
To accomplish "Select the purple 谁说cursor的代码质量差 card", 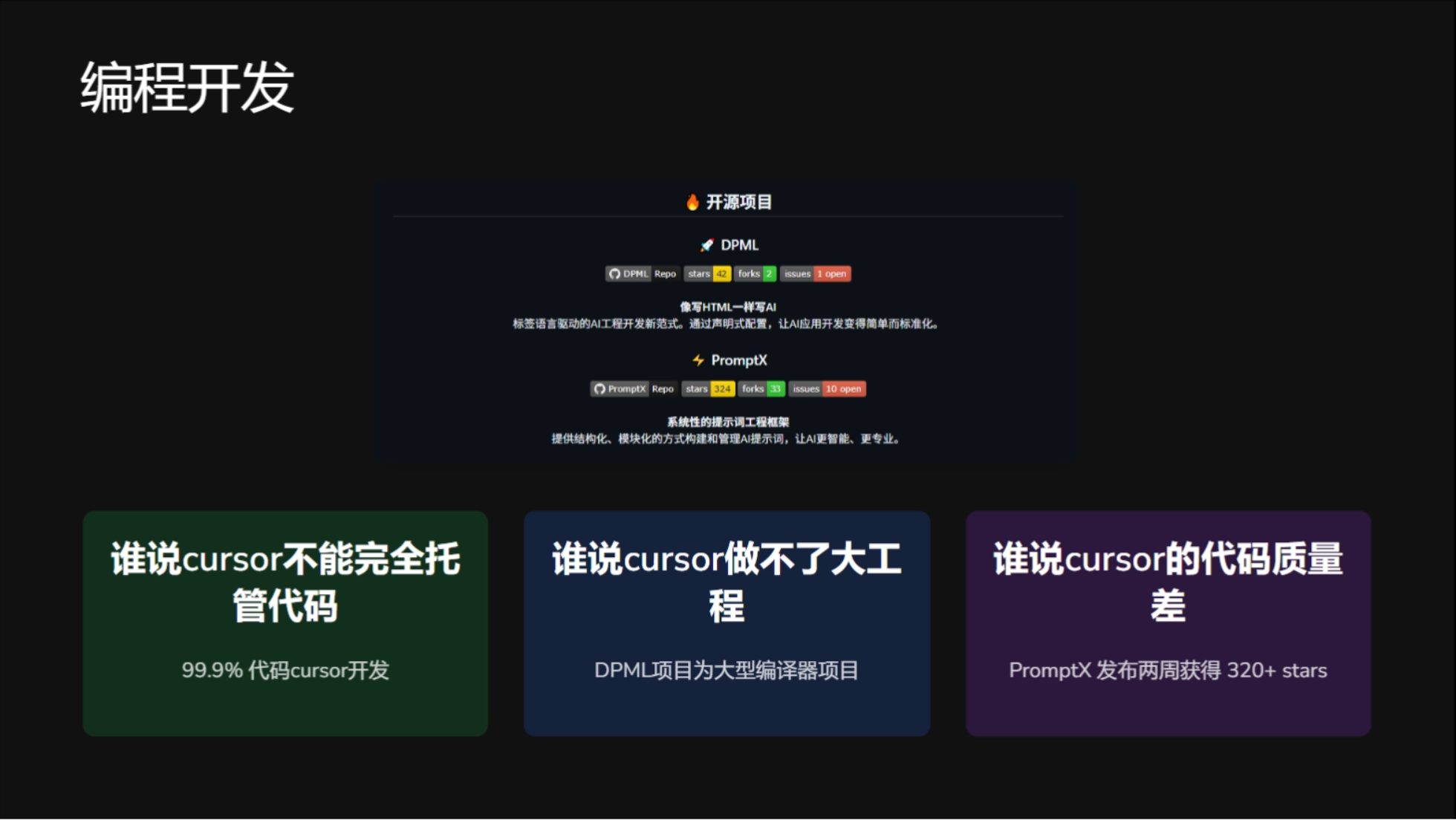I will click(x=1168, y=623).
